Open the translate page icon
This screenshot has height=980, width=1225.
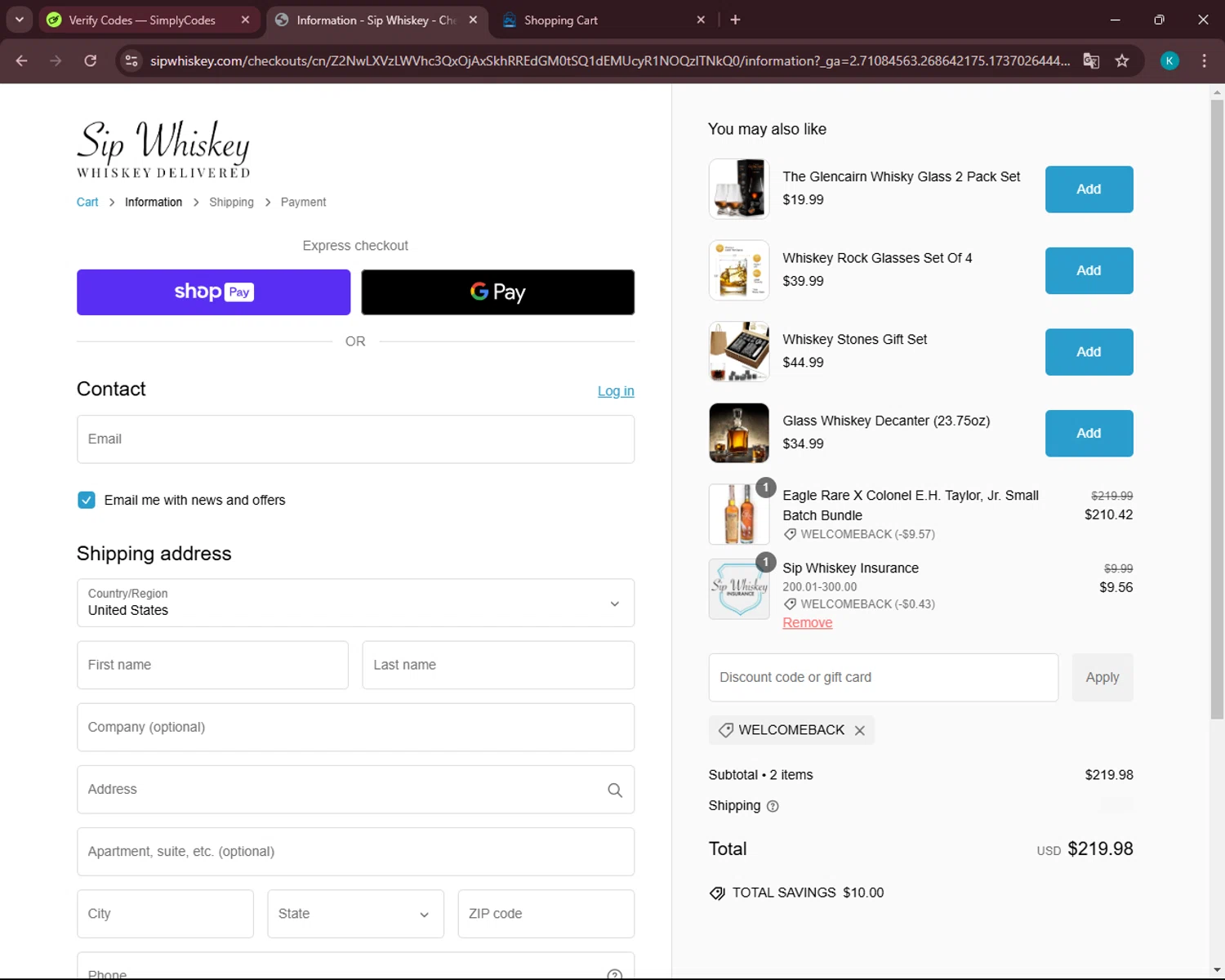click(x=1091, y=60)
